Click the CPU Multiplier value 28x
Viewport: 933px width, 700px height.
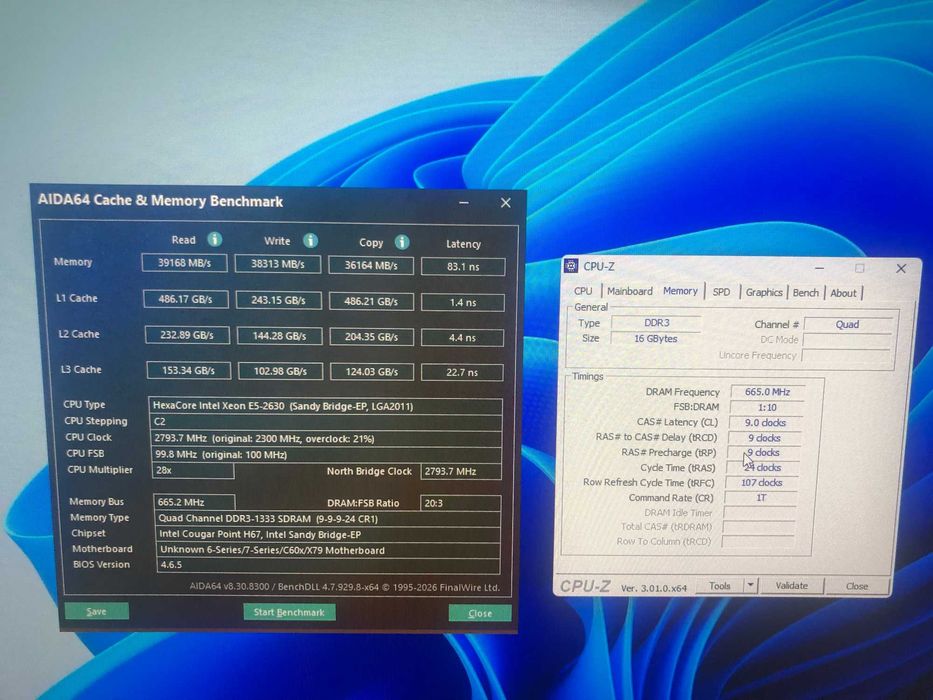193,470
